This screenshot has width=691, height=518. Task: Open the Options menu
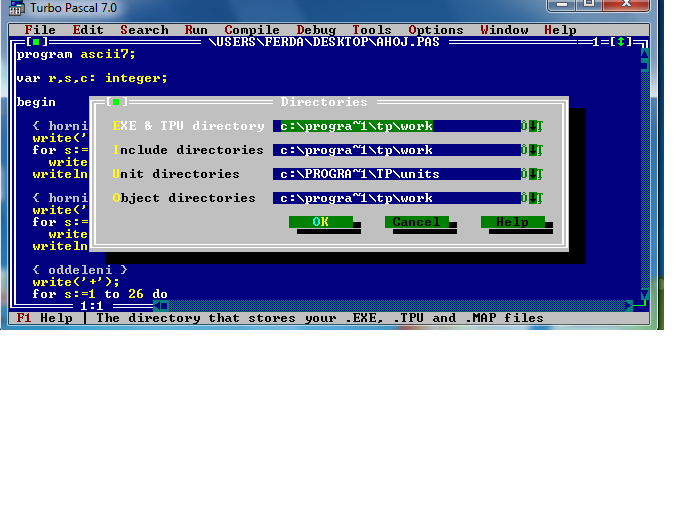(436, 30)
